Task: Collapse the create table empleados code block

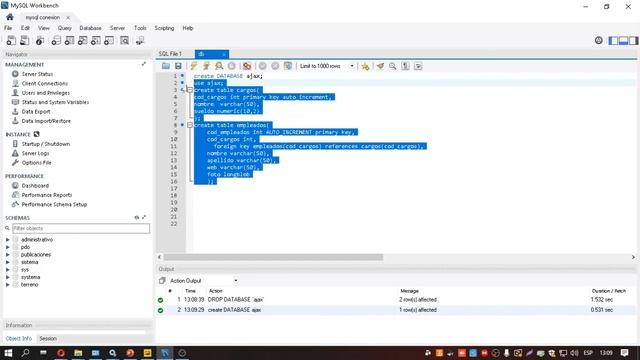Action: tap(190, 125)
